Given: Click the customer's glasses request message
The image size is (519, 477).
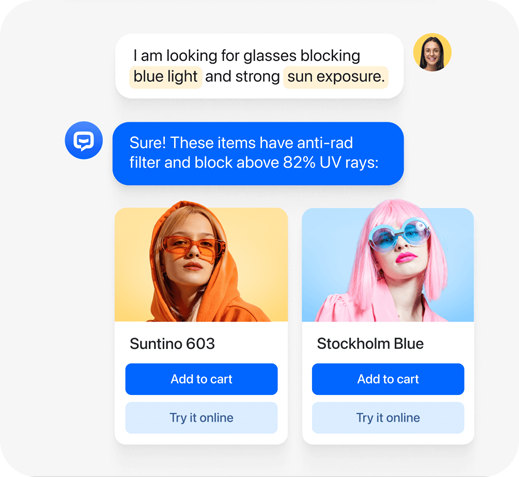Looking at the screenshot, I should click(259, 66).
